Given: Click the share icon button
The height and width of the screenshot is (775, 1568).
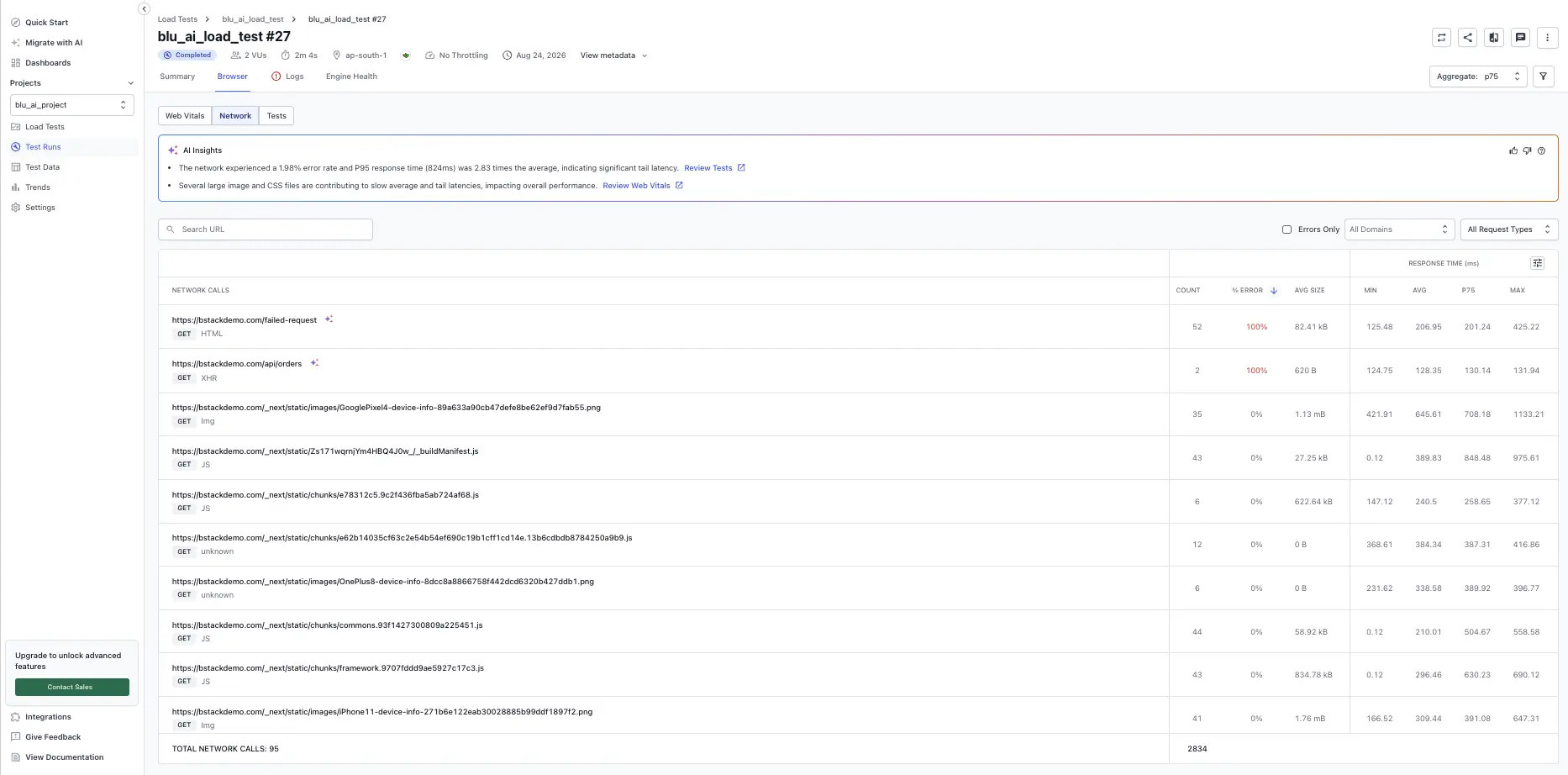Looking at the screenshot, I should point(1467,37).
